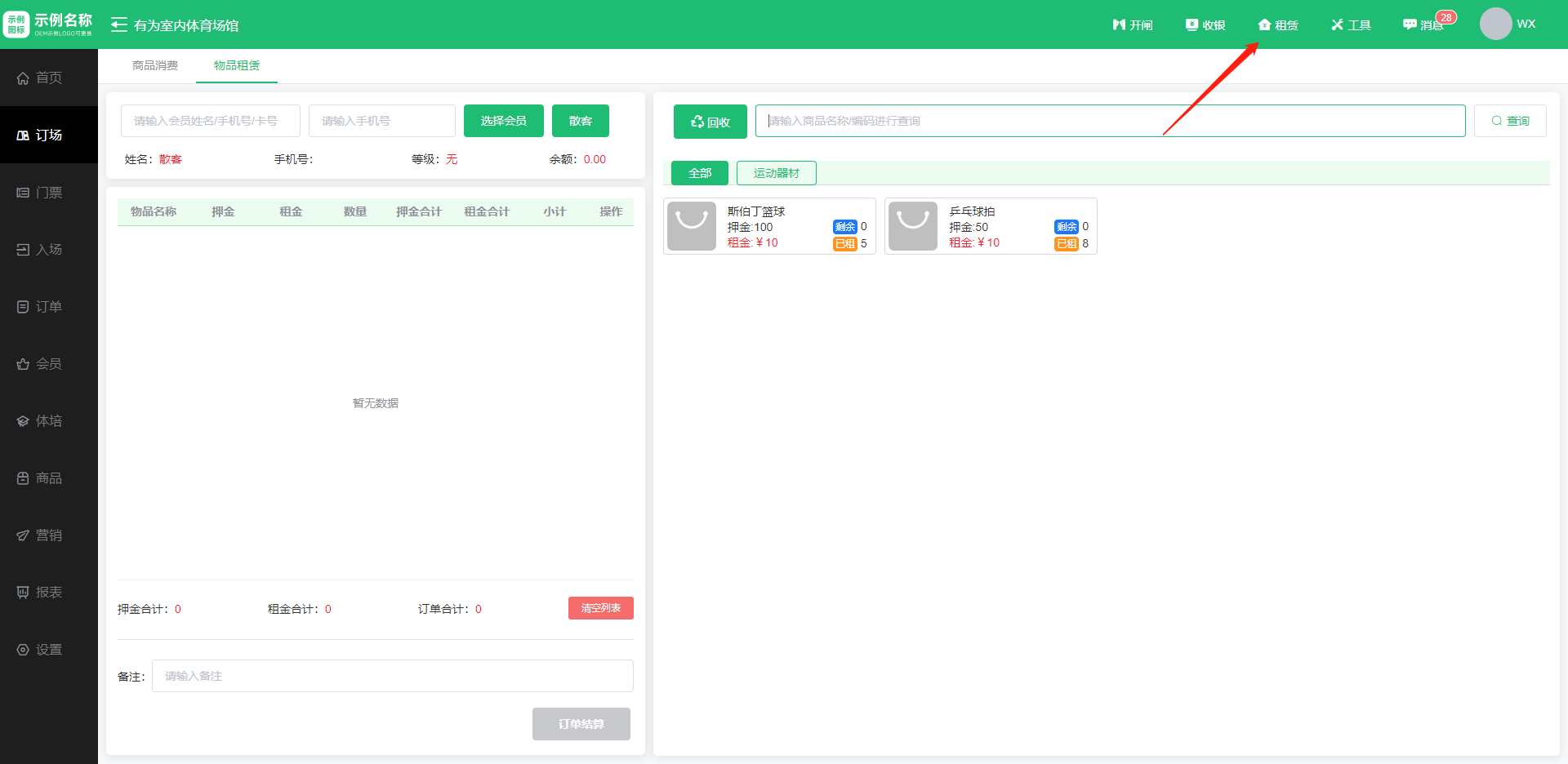Open 设置 settings in sidebar
The height and width of the screenshot is (764, 1568).
coord(49,650)
